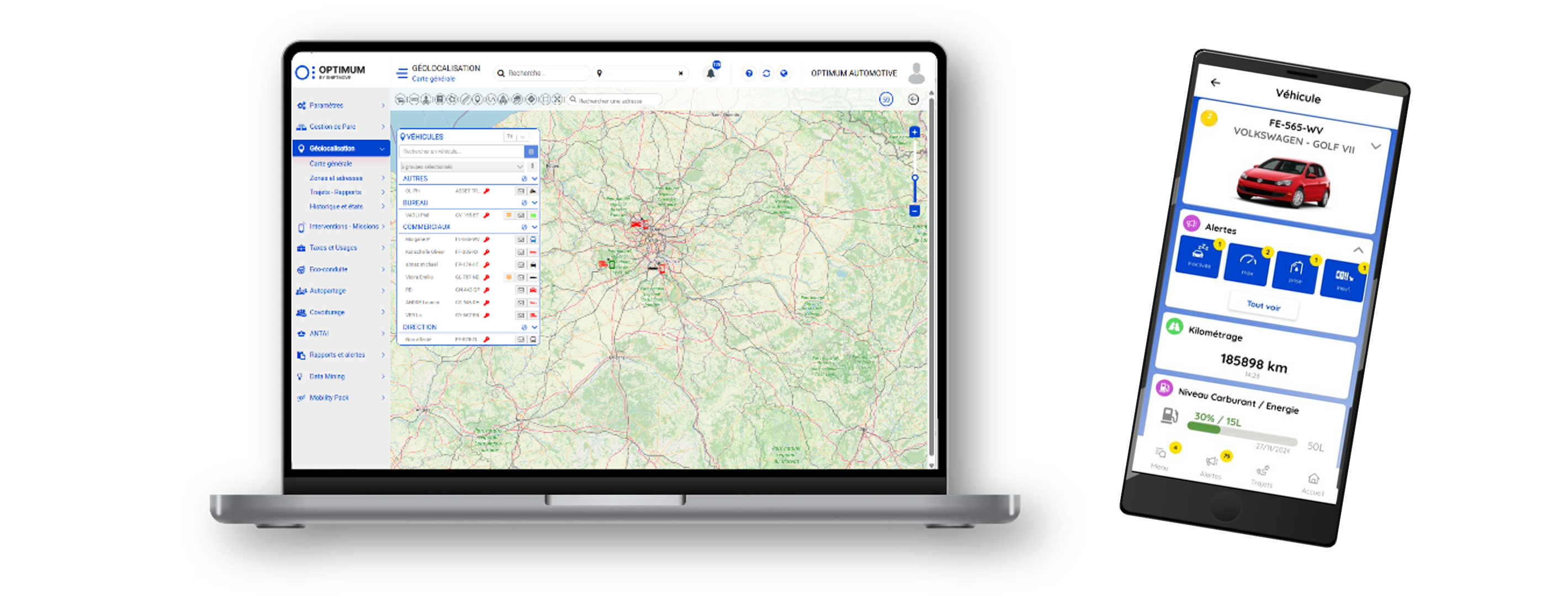Click the back arrow above map
Viewport: 1568px width, 596px height.
point(913,100)
